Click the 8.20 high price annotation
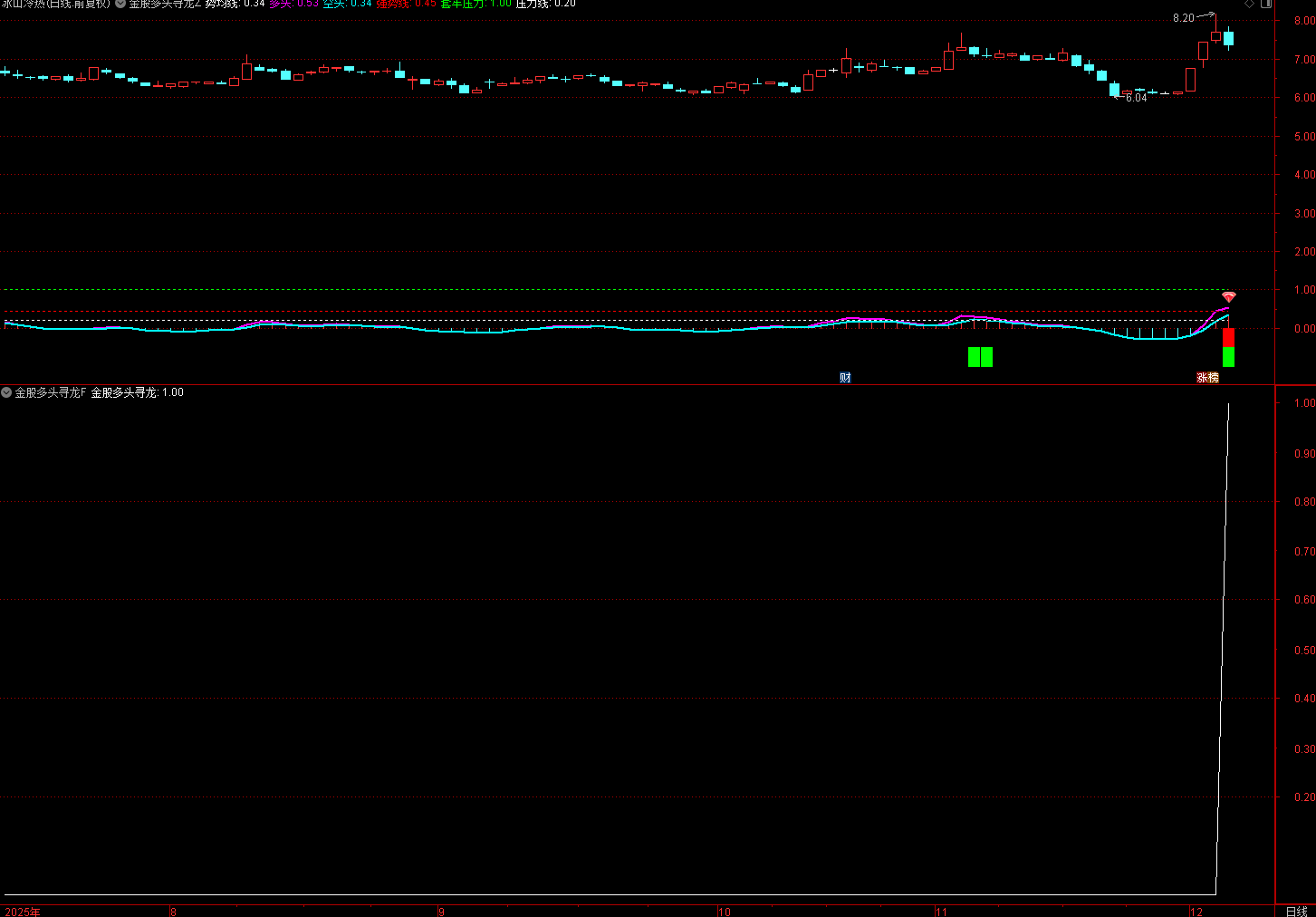 pyautogui.click(x=1183, y=18)
